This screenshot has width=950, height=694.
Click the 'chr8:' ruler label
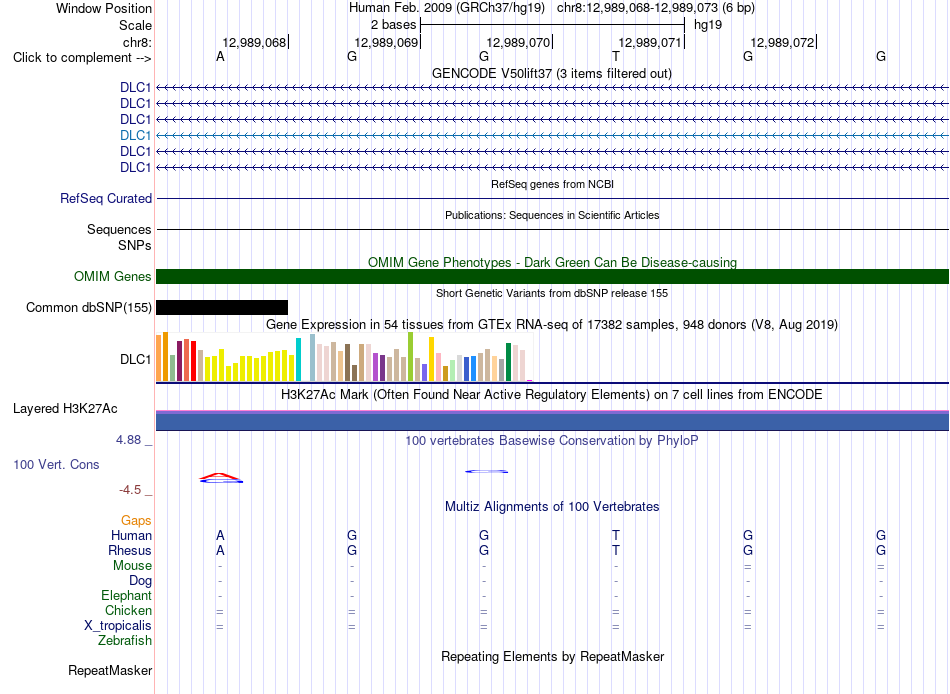(137, 42)
